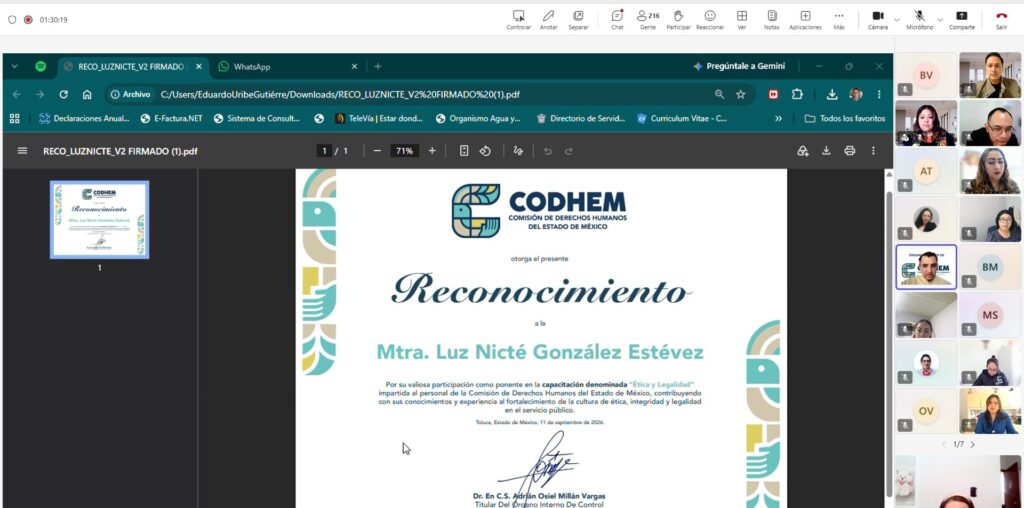Open Aplicaciones in Teams toolbar
The width and height of the screenshot is (1024, 508).
(x=805, y=19)
